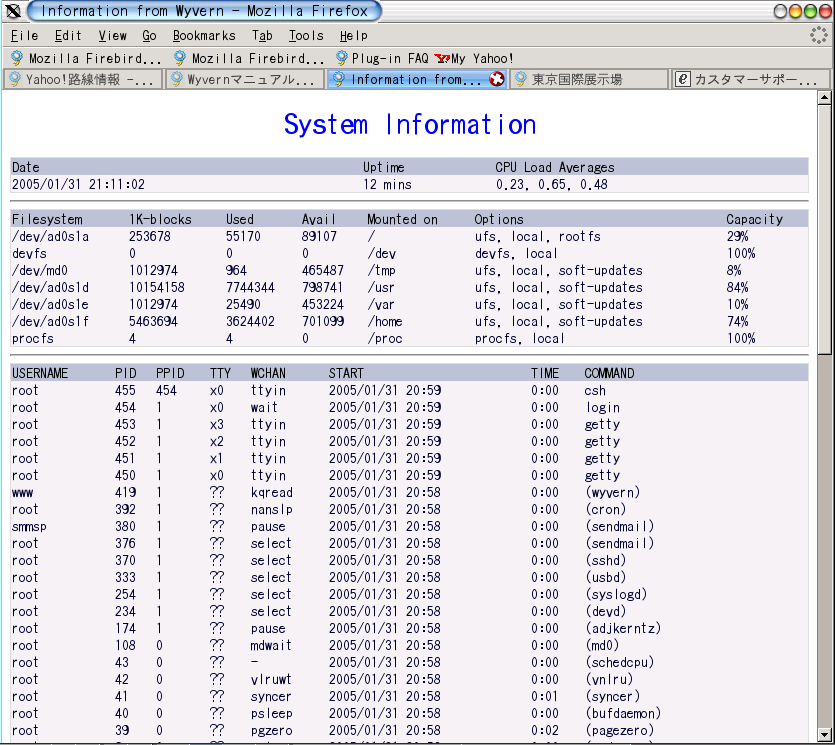Click the /tmp mount point
The image size is (835, 745).
[381, 271]
